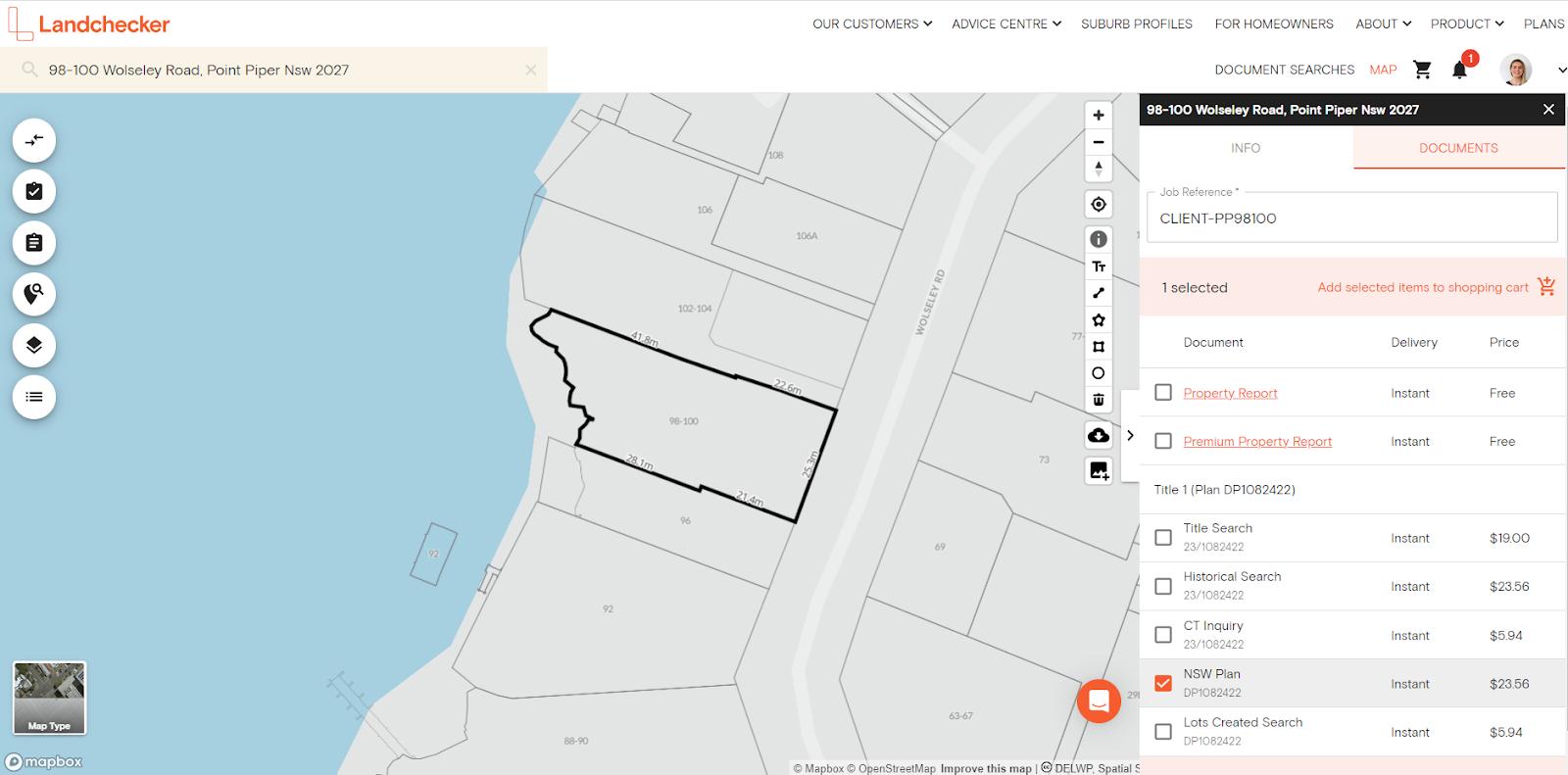This screenshot has width=1568, height=775.
Task: Open the list view sidebar icon
Action: [34, 397]
